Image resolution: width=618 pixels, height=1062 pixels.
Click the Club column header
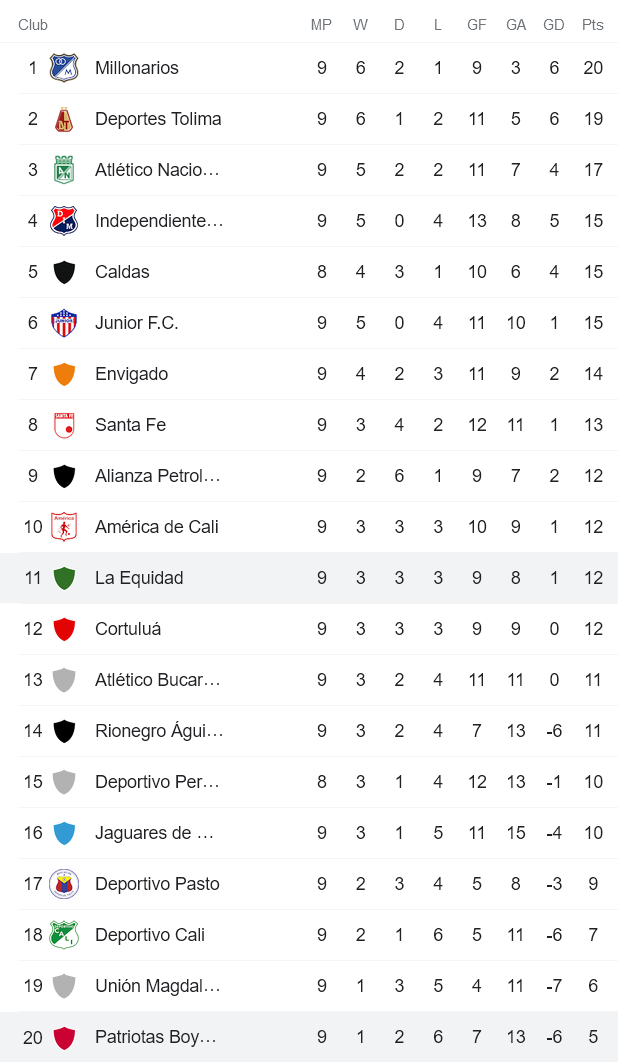(33, 25)
